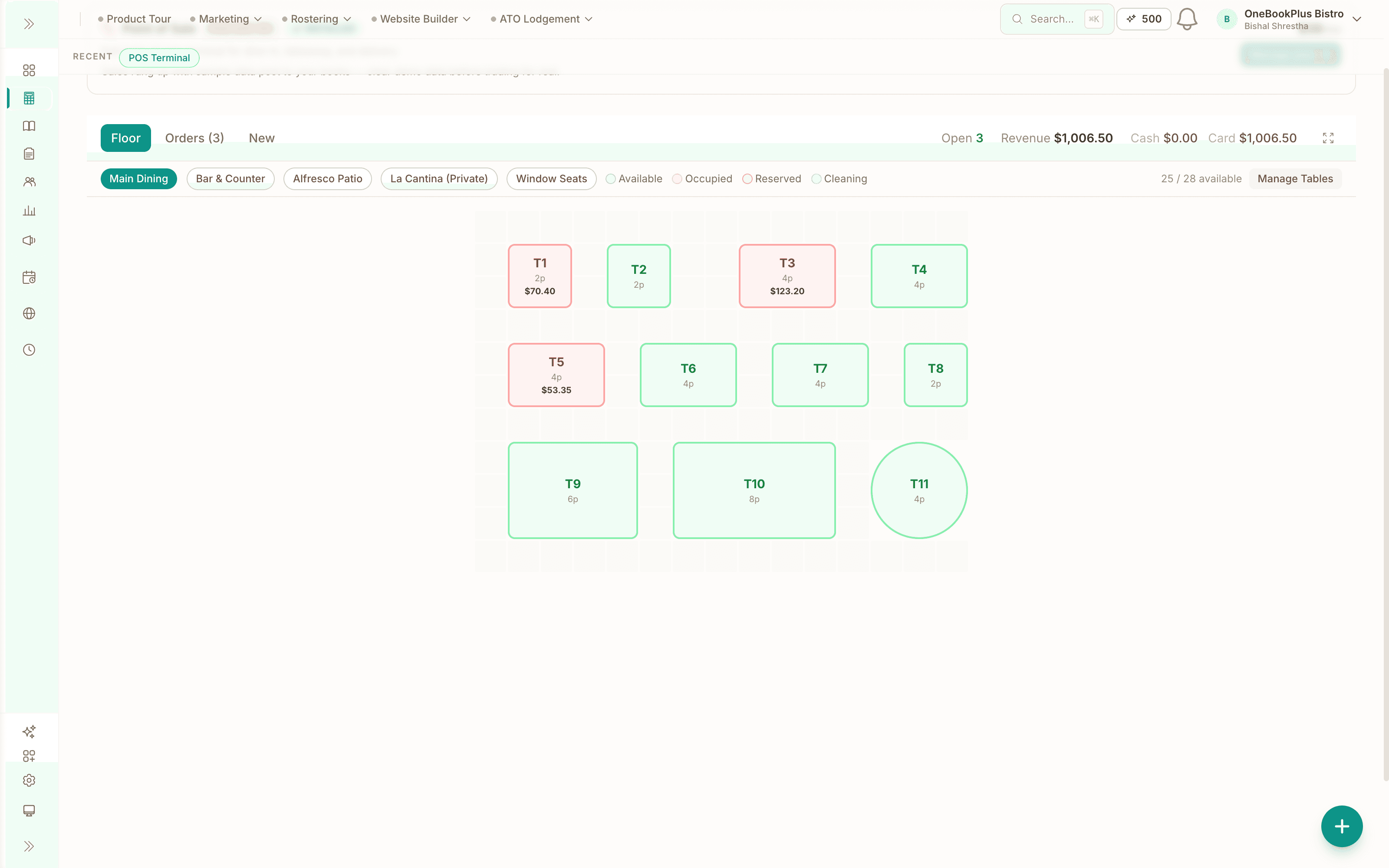Click the Cleaning status legend
1389x868 pixels.
pyautogui.click(x=839, y=178)
